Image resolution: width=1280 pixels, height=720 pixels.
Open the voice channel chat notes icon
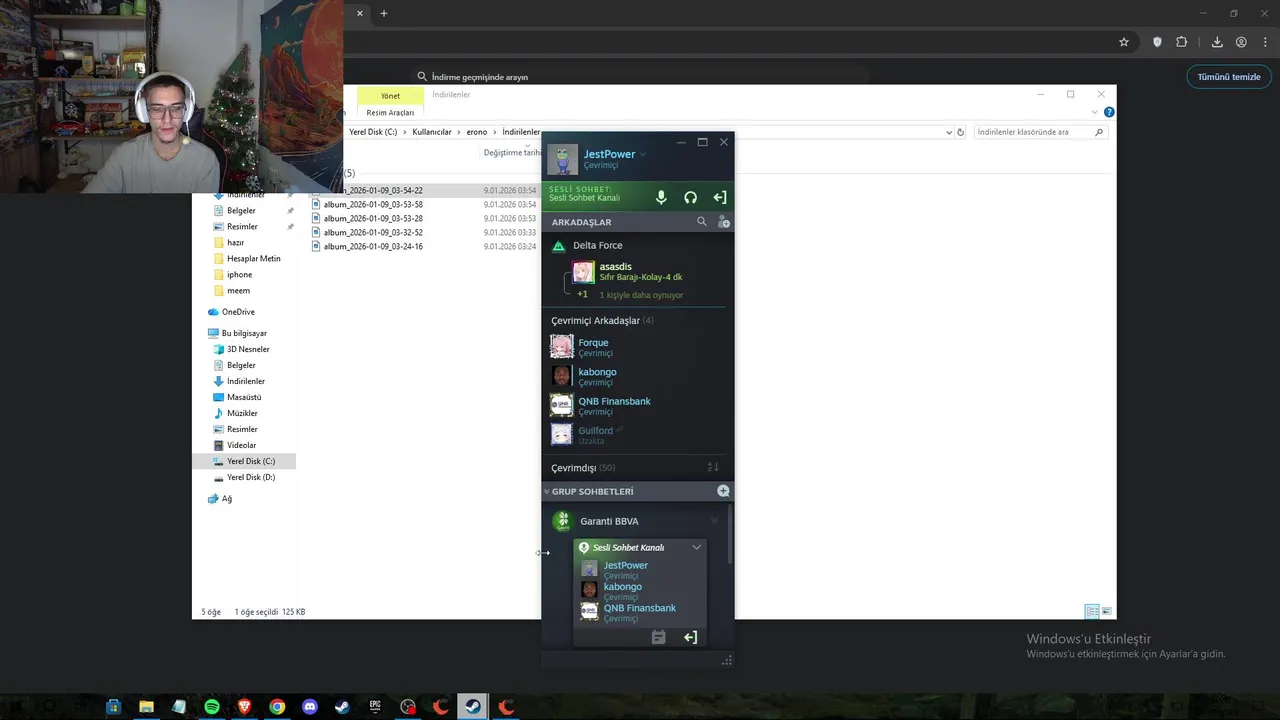[658, 637]
